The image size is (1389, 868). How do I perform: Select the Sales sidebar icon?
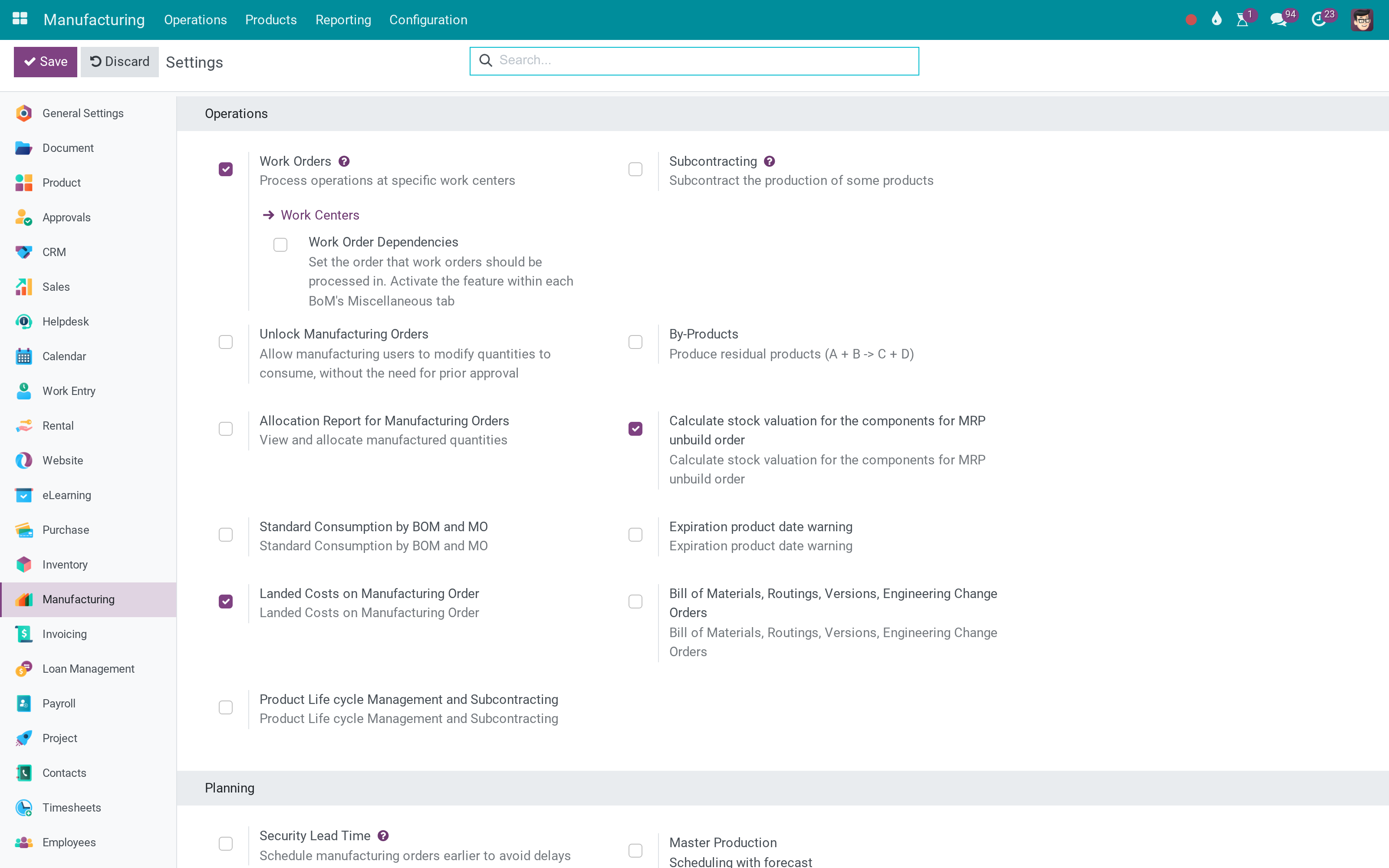(x=23, y=287)
